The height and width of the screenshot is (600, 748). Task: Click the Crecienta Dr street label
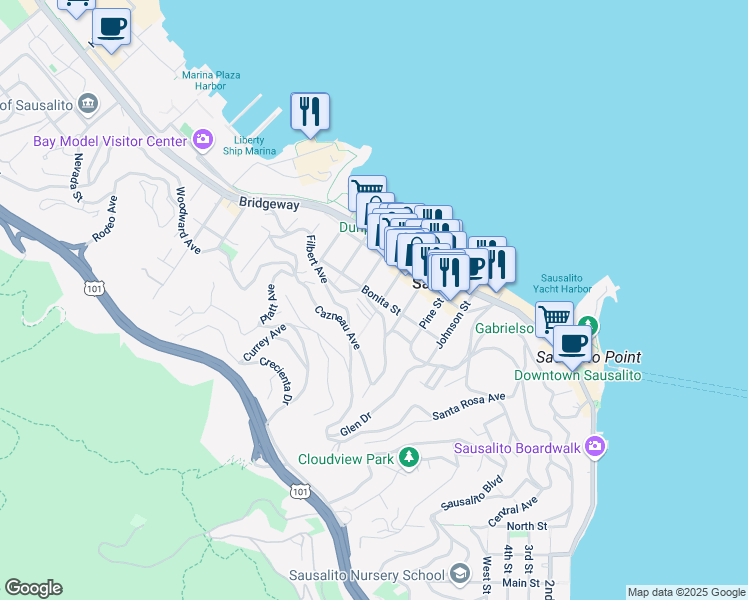tap(275, 381)
